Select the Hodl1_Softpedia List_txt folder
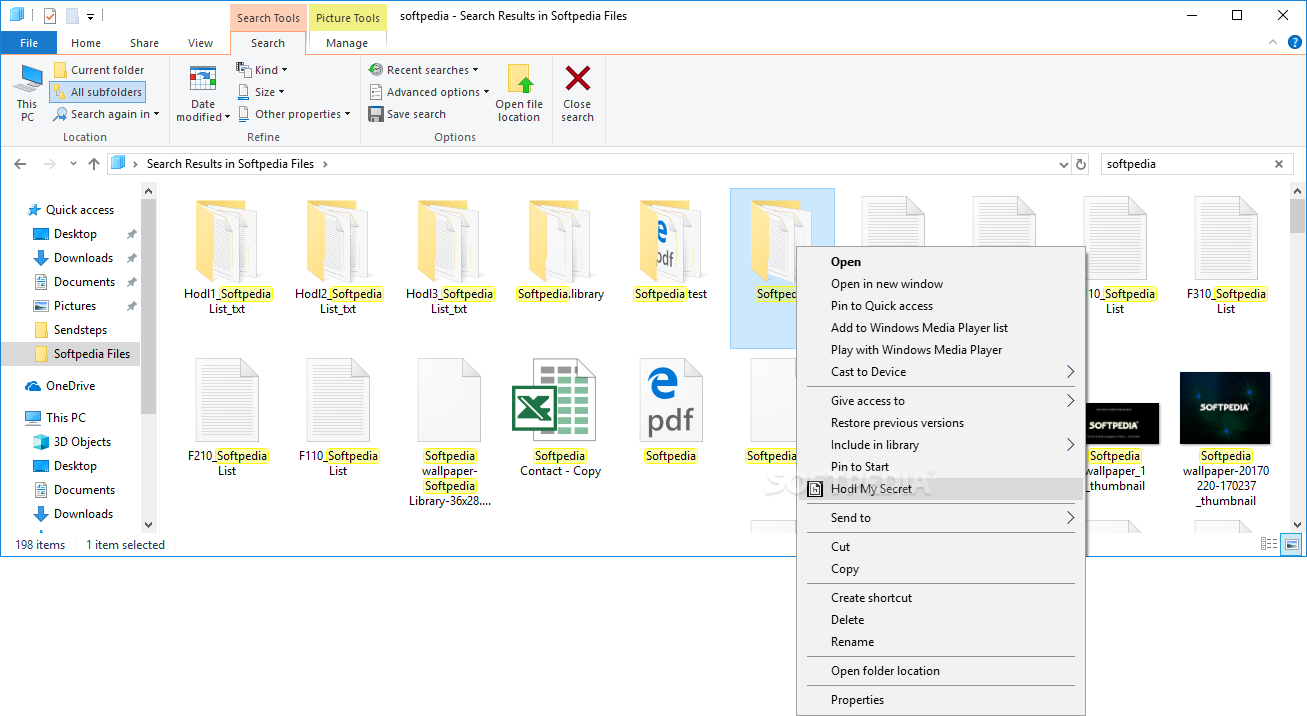The width and height of the screenshot is (1307, 716). click(227, 256)
